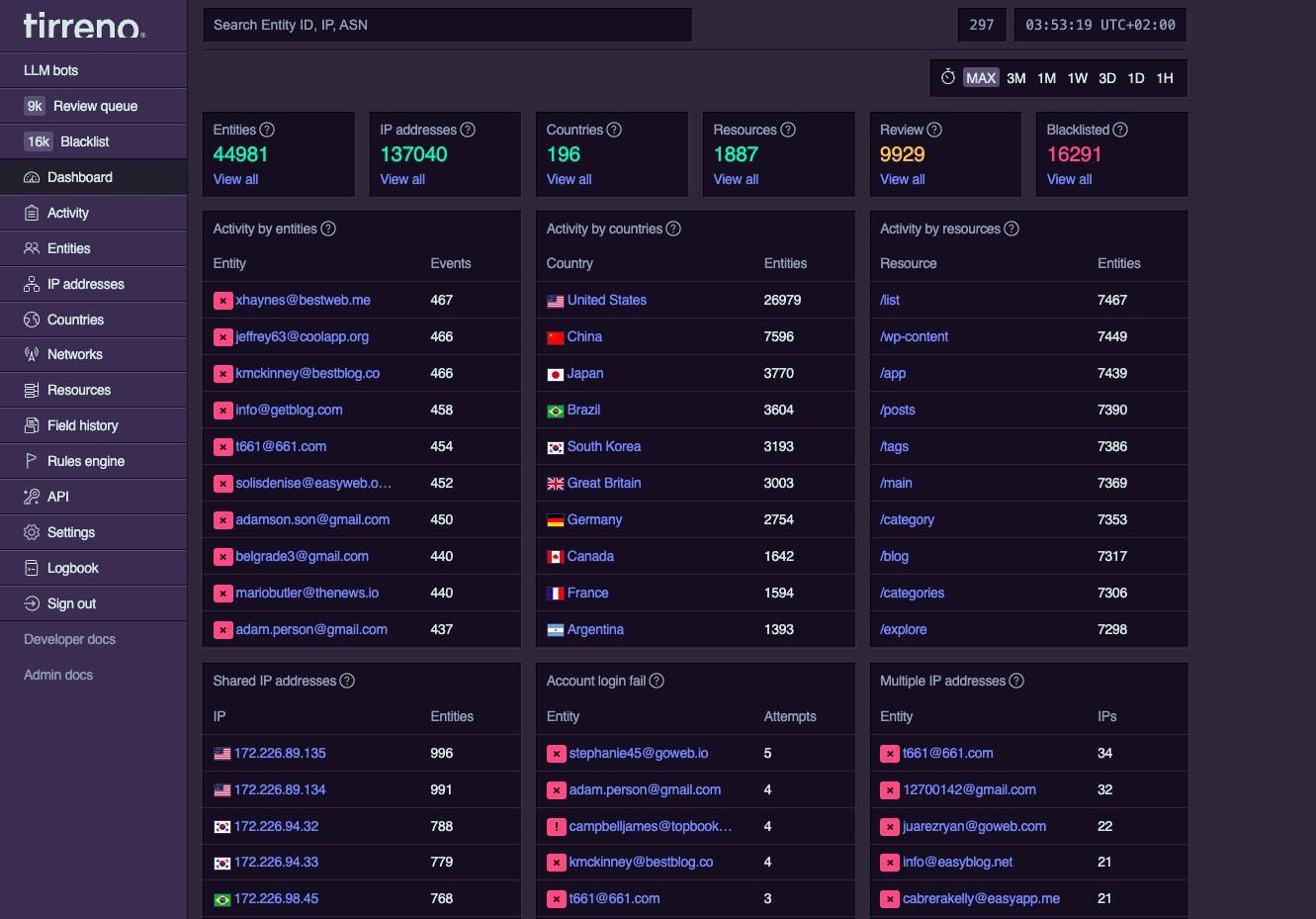Viewport: 1316px width, 919px height.
Task: Open the Rules engine flag icon
Action: (32, 461)
